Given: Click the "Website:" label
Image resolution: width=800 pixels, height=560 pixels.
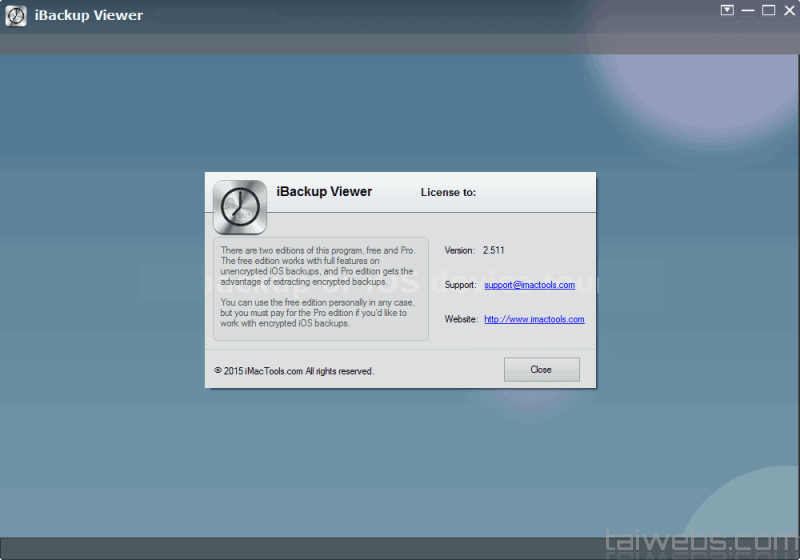Looking at the screenshot, I should tap(460, 320).
